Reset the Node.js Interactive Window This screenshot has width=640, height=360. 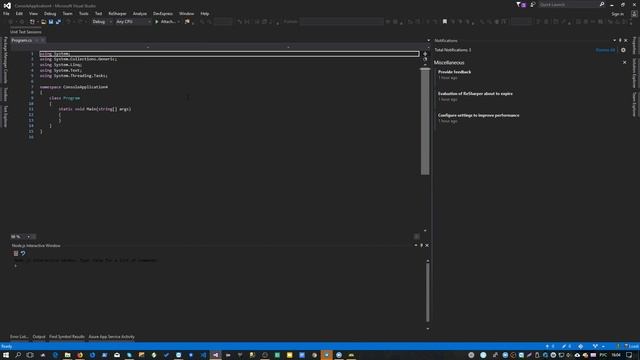[23, 253]
